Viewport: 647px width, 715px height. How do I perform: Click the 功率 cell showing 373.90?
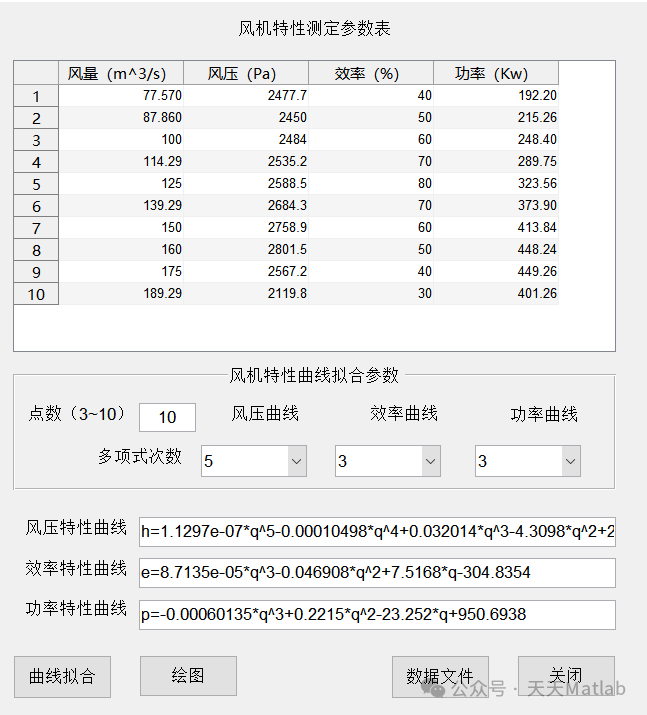pos(496,206)
